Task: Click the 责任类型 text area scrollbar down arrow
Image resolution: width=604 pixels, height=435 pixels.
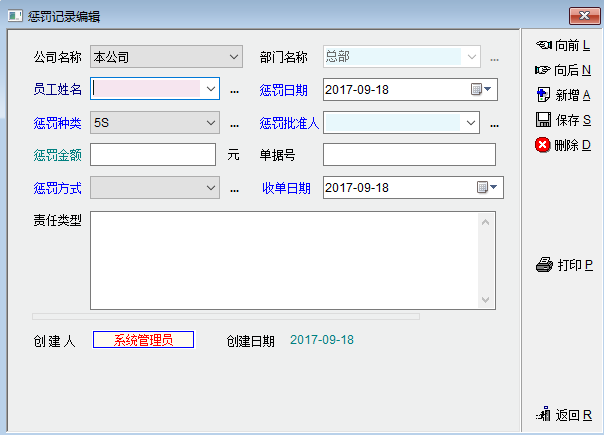Action: tap(487, 300)
